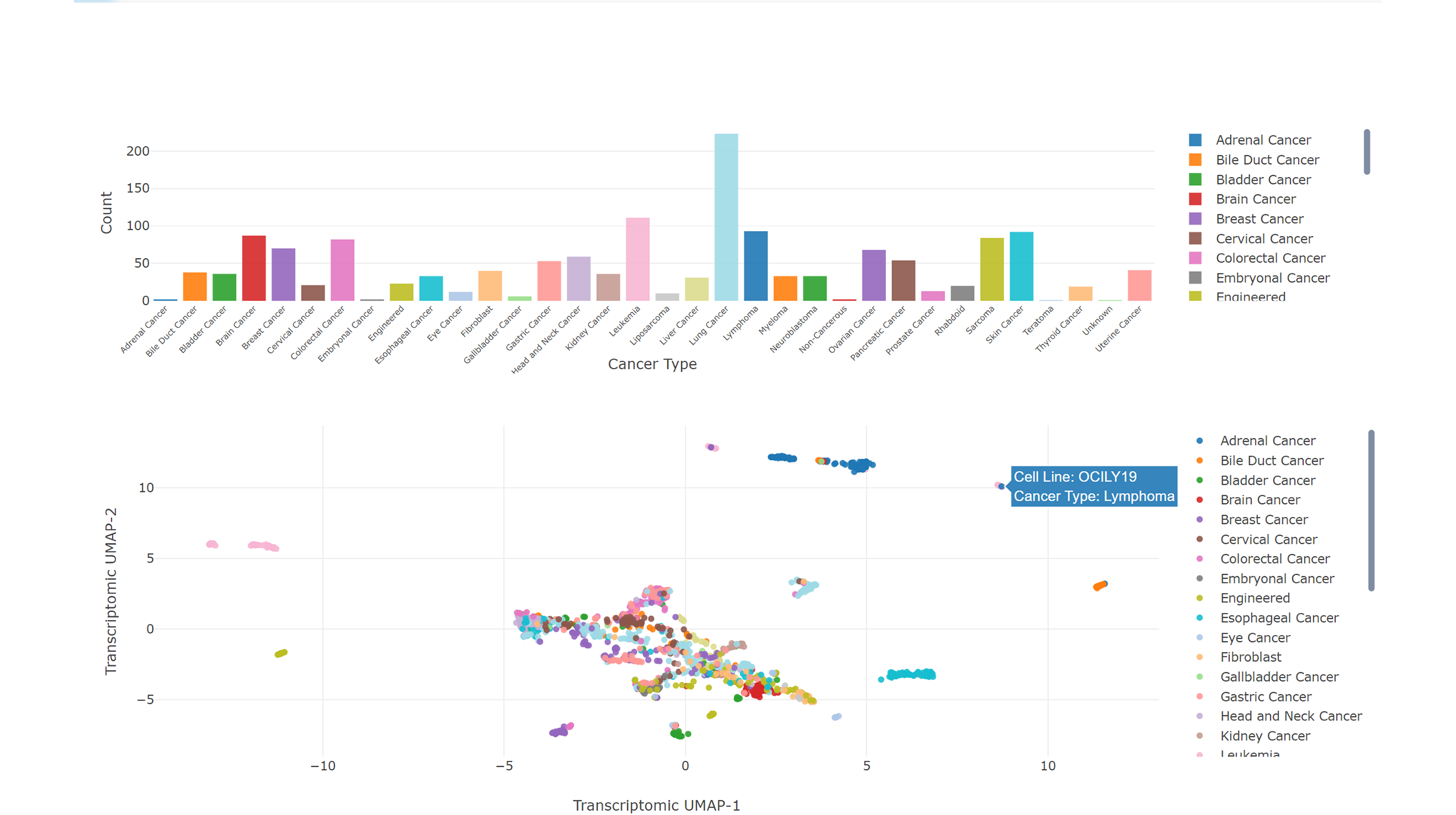
Task: Toggle Esophageal Cancer in the UMAP scatter legend
Action: (1279, 618)
